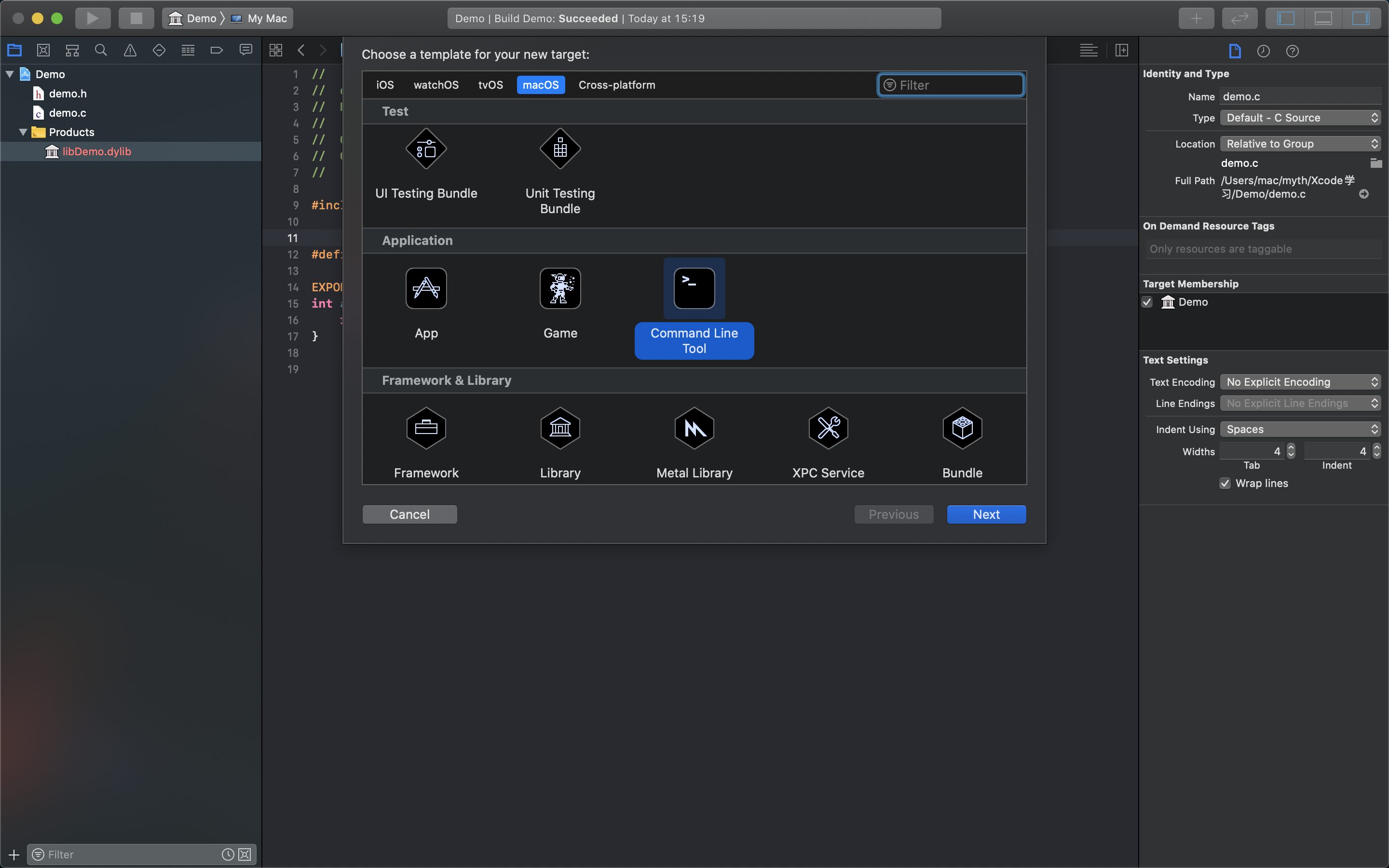Hide the right inspector panel toggle
The image size is (1389, 868).
coord(1360,18)
